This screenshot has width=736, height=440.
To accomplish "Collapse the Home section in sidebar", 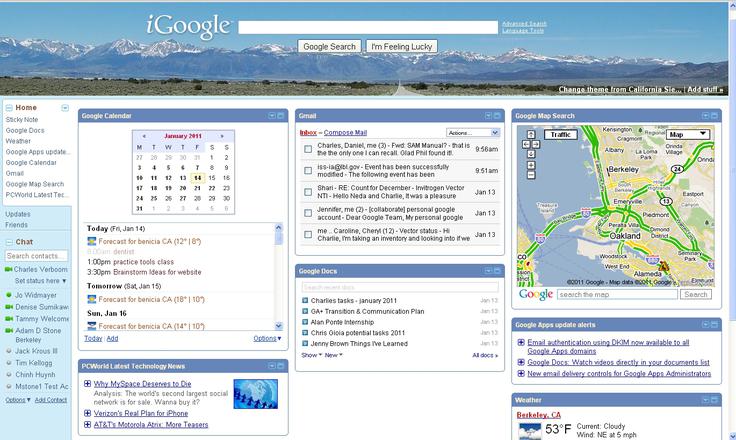I will coord(9,108).
